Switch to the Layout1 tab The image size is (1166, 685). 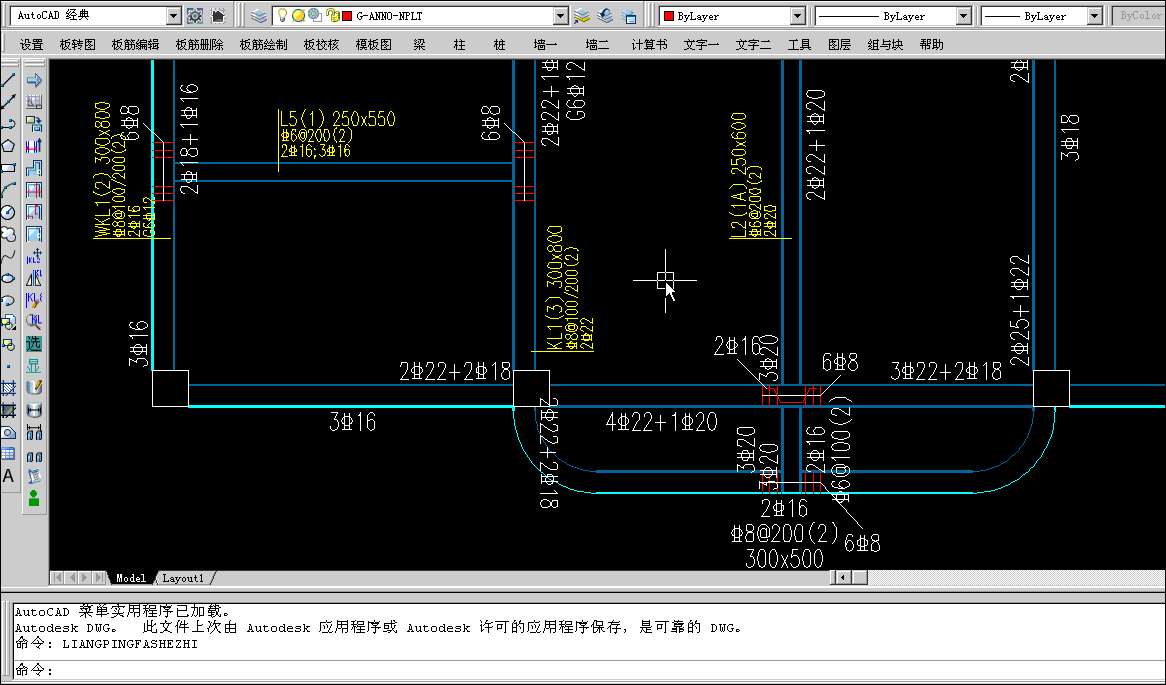183,578
